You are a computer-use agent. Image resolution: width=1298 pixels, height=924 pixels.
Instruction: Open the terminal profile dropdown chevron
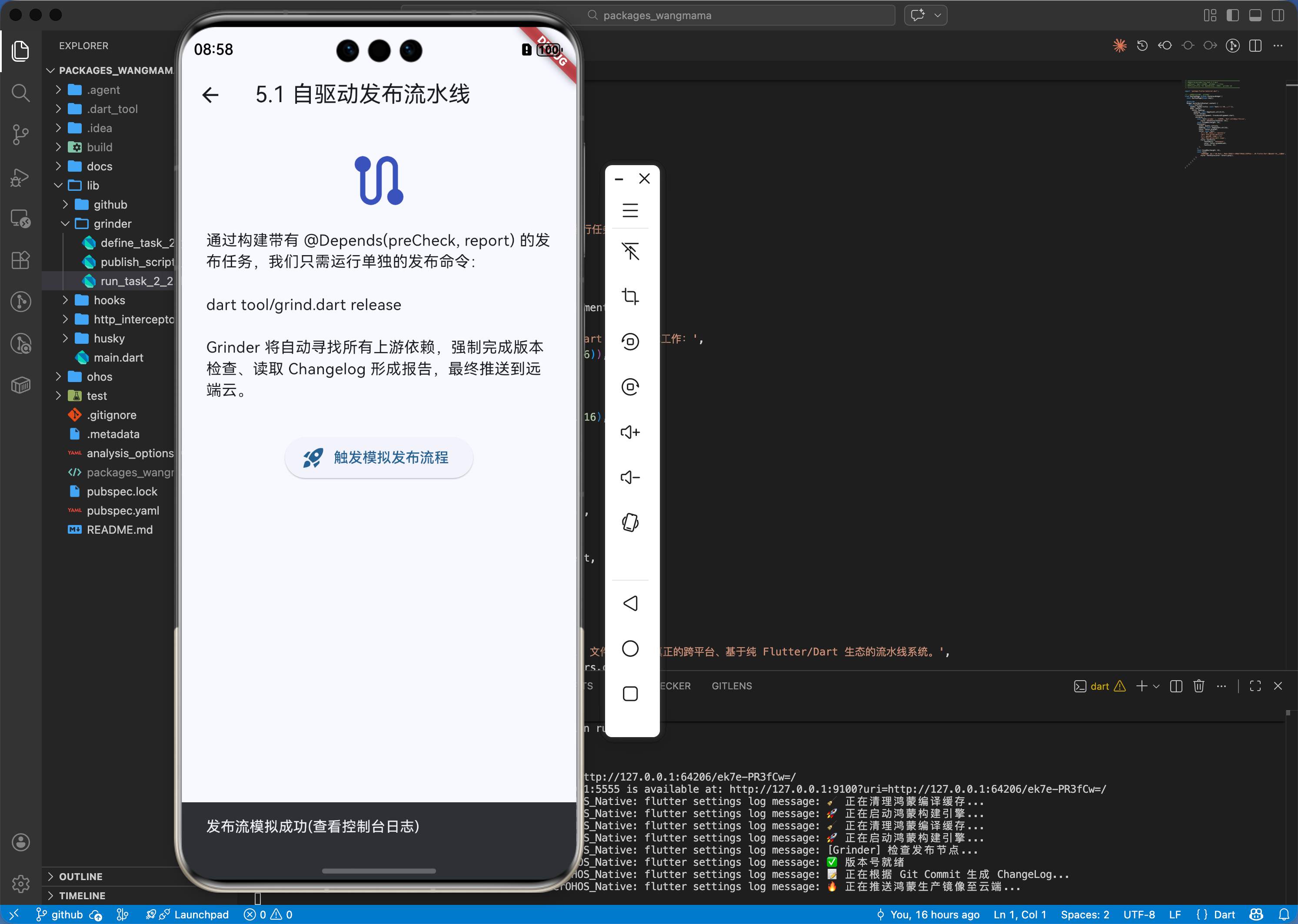tap(1156, 686)
